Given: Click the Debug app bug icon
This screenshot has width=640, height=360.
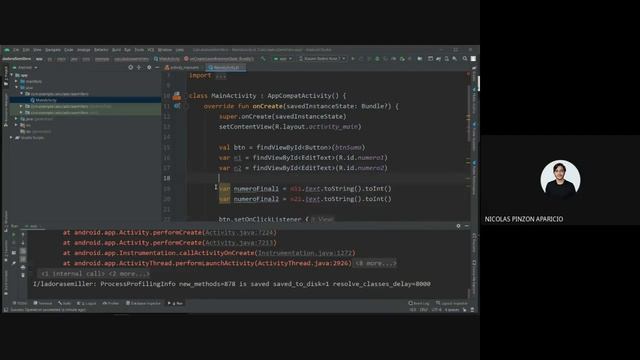Looking at the screenshot, I should 377,59.
